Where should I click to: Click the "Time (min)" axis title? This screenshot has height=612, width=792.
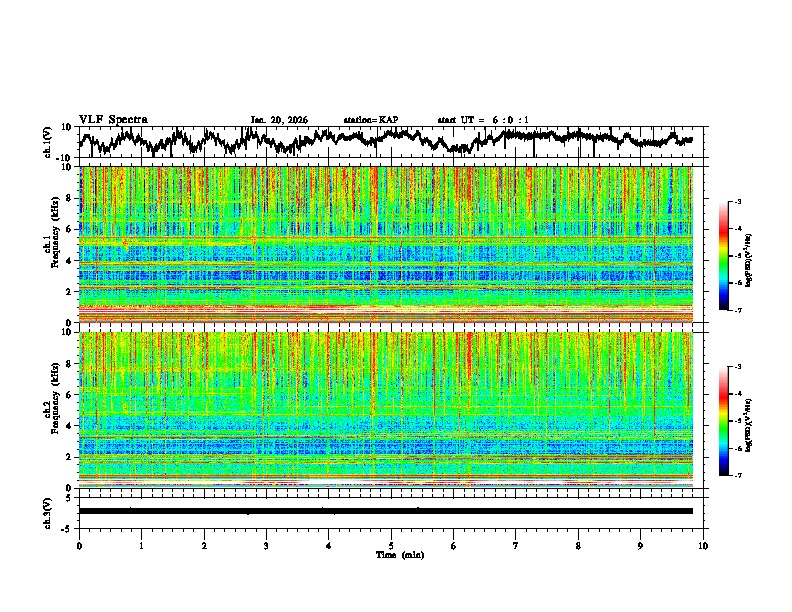400,555
